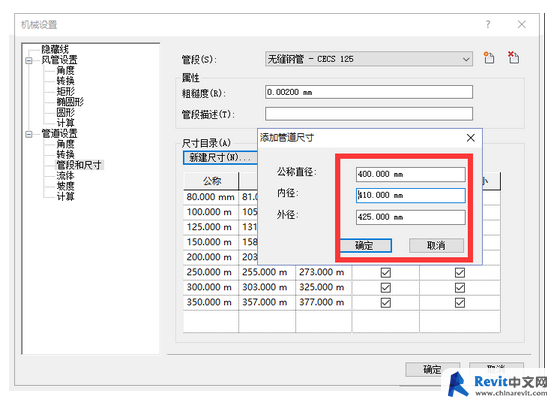Toggle second checkbox in the 300.000 row
The image size is (558, 405).
tap(460, 288)
